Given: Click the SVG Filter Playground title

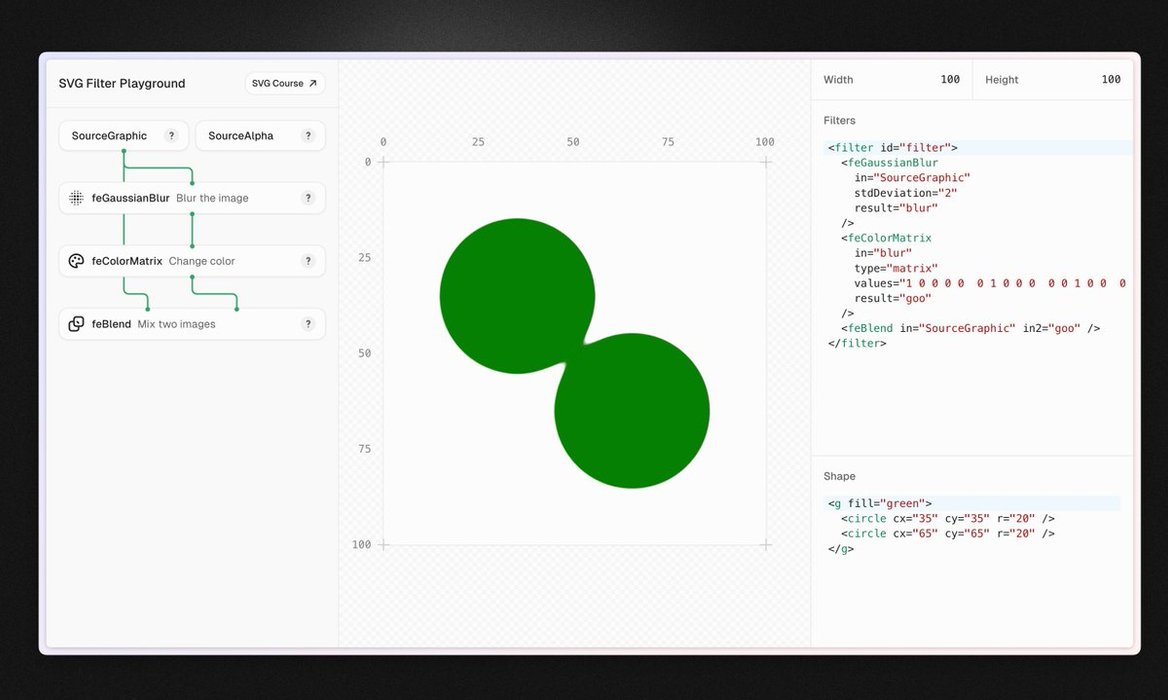Looking at the screenshot, I should (x=122, y=84).
